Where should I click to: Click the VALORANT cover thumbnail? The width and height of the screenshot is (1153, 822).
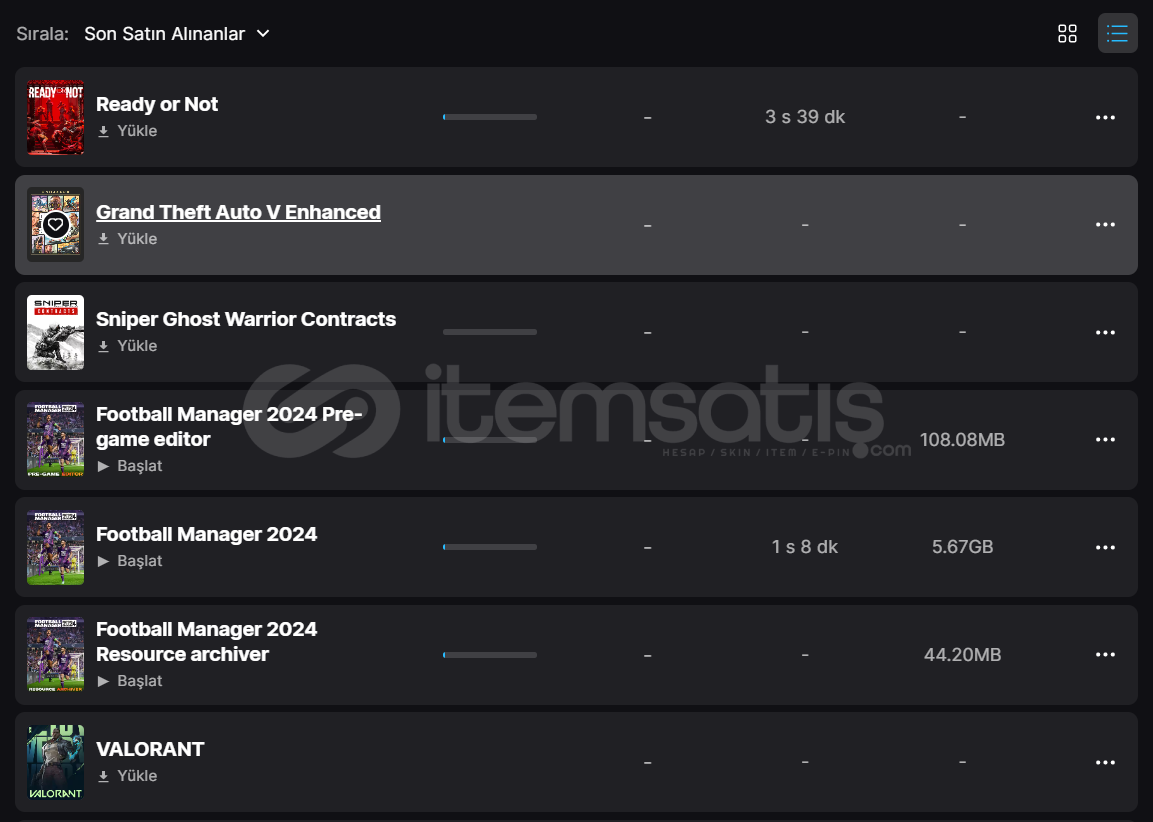[56, 762]
